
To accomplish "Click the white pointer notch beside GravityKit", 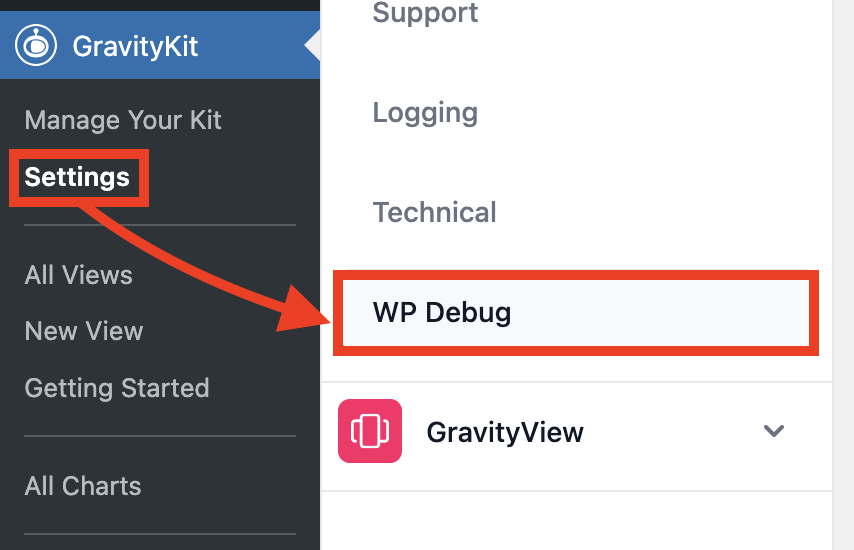I will pos(313,45).
